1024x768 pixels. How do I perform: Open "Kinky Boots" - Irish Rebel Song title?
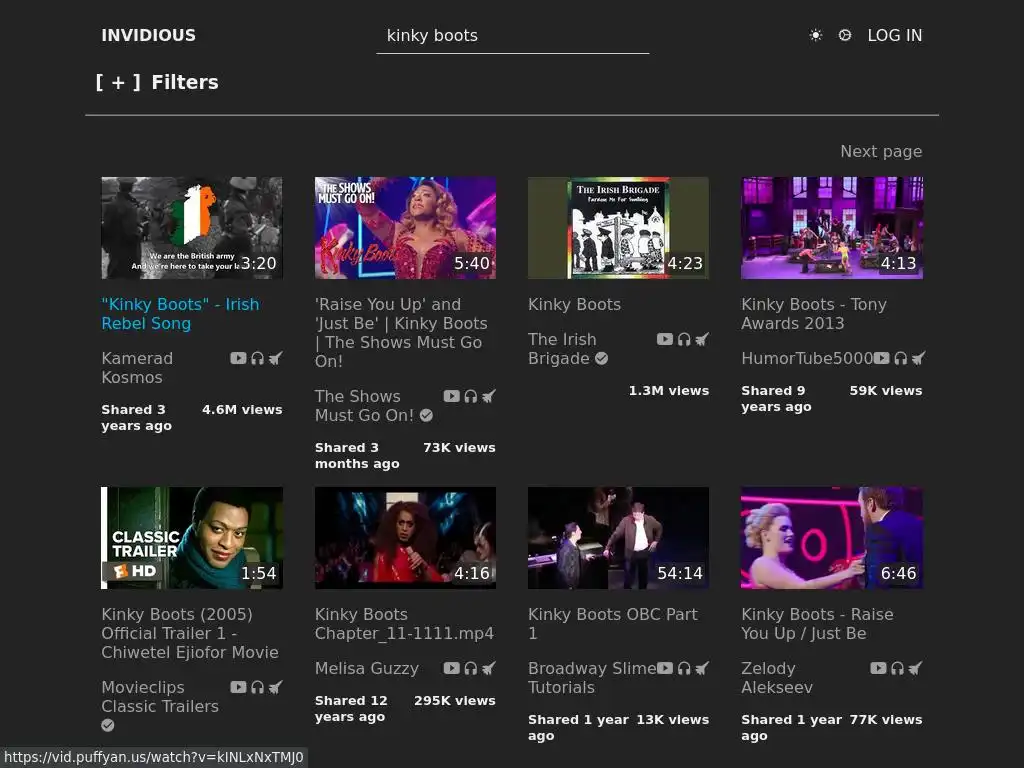pyautogui.click(x=180, y=314)
